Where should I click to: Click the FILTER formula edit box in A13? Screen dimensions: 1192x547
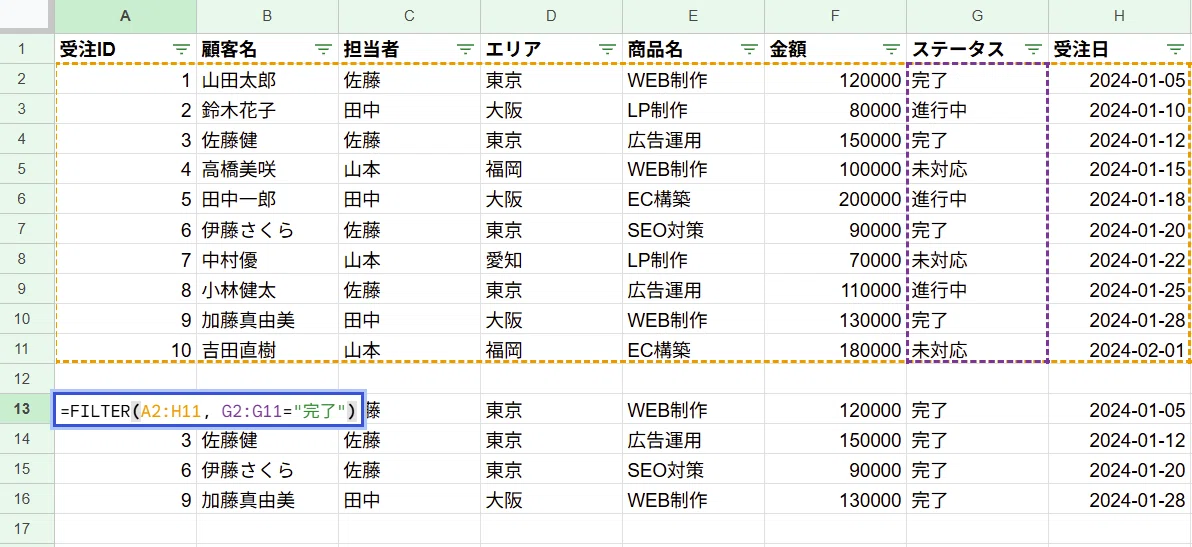coord(208,410)
